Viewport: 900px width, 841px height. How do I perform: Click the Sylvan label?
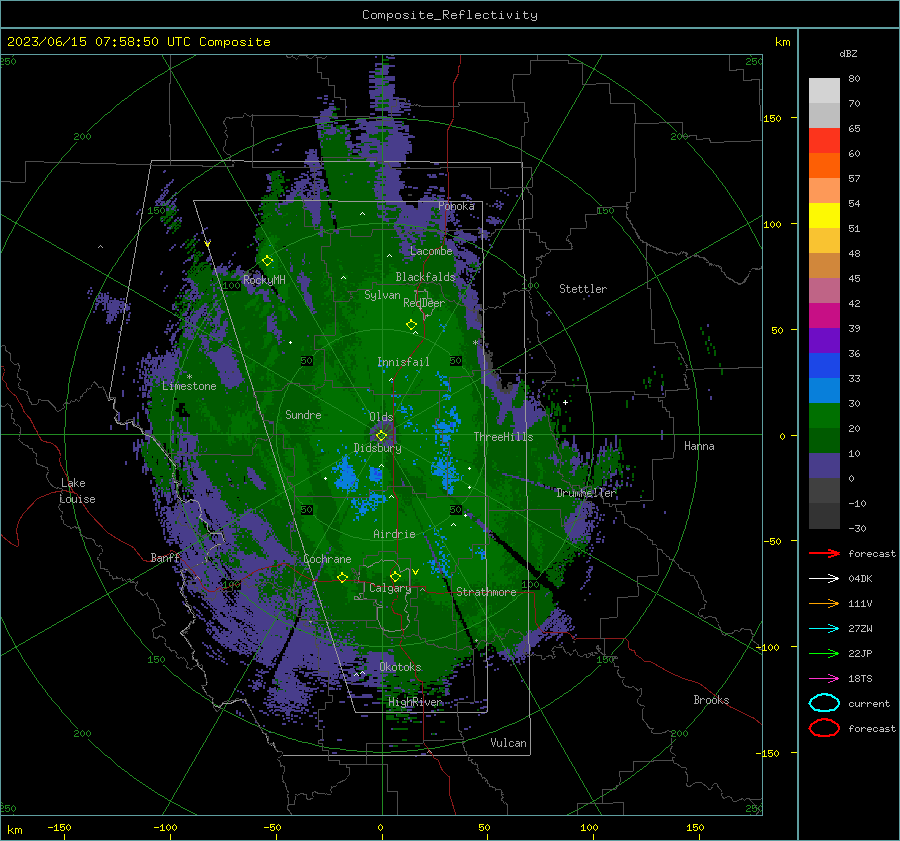pyautogui.click(x=382, y=295)
